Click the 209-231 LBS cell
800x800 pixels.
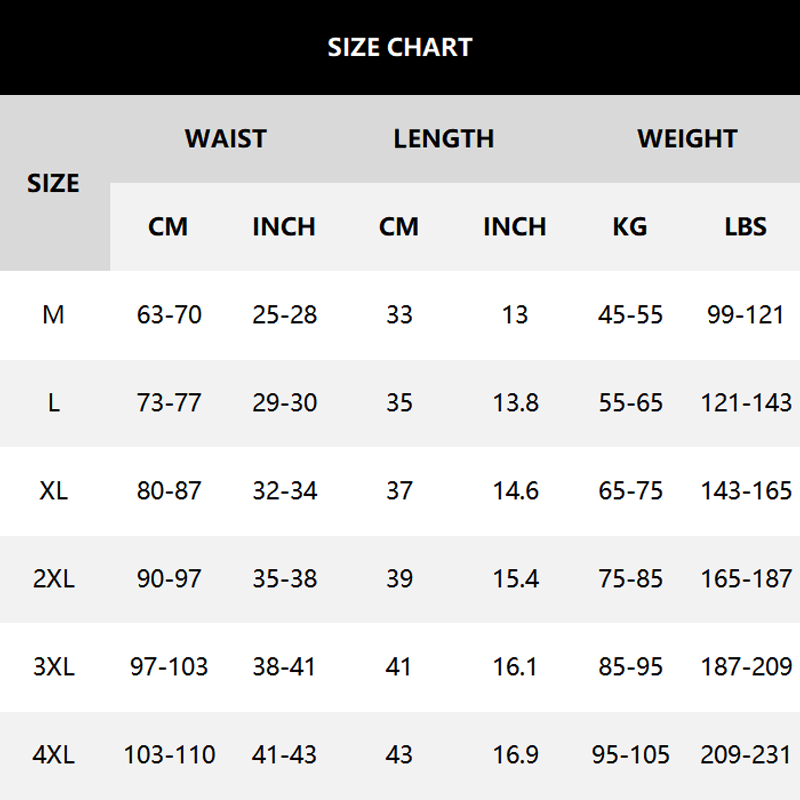pyautogui.click(x=746, y=755)
